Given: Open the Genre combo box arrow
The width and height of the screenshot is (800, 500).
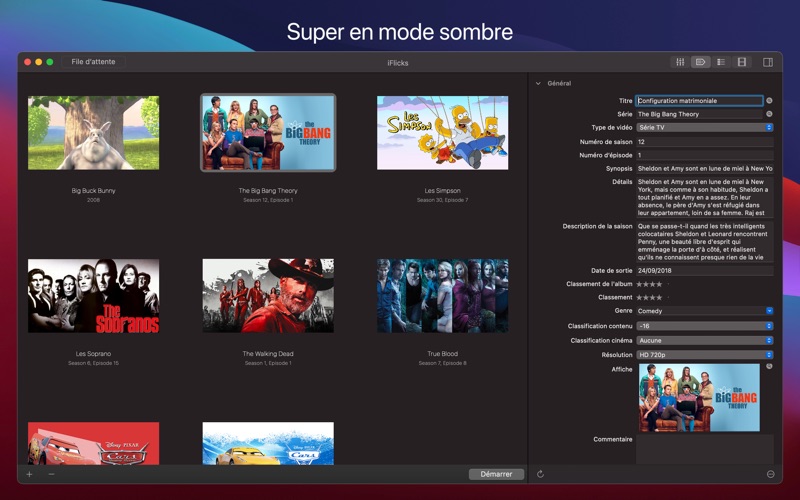Looking at the screenshot, I should click(769, 311).
